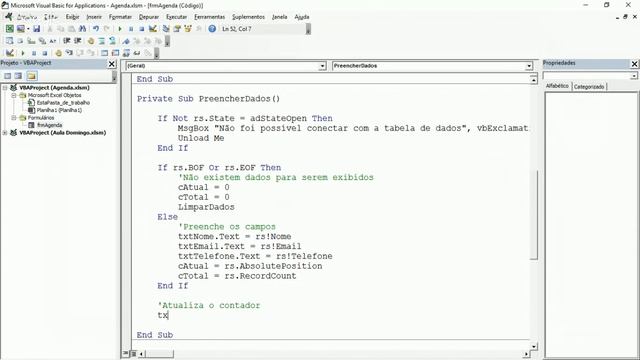The image size is (640, 360).
Task: Click the Complete Word icon
Action: (53, 41)
